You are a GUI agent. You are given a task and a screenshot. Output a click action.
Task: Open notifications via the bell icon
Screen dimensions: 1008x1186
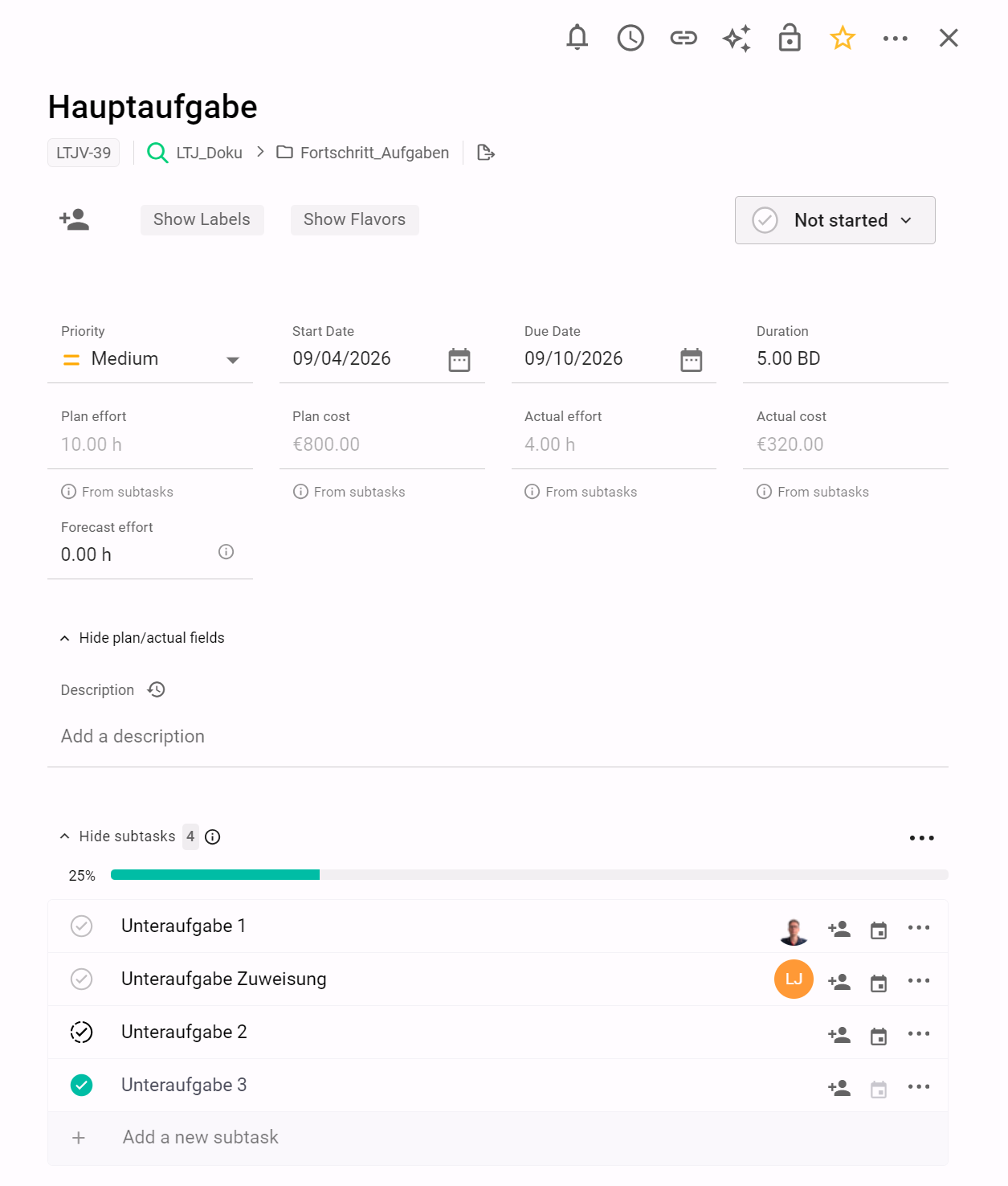coord(577,38)
